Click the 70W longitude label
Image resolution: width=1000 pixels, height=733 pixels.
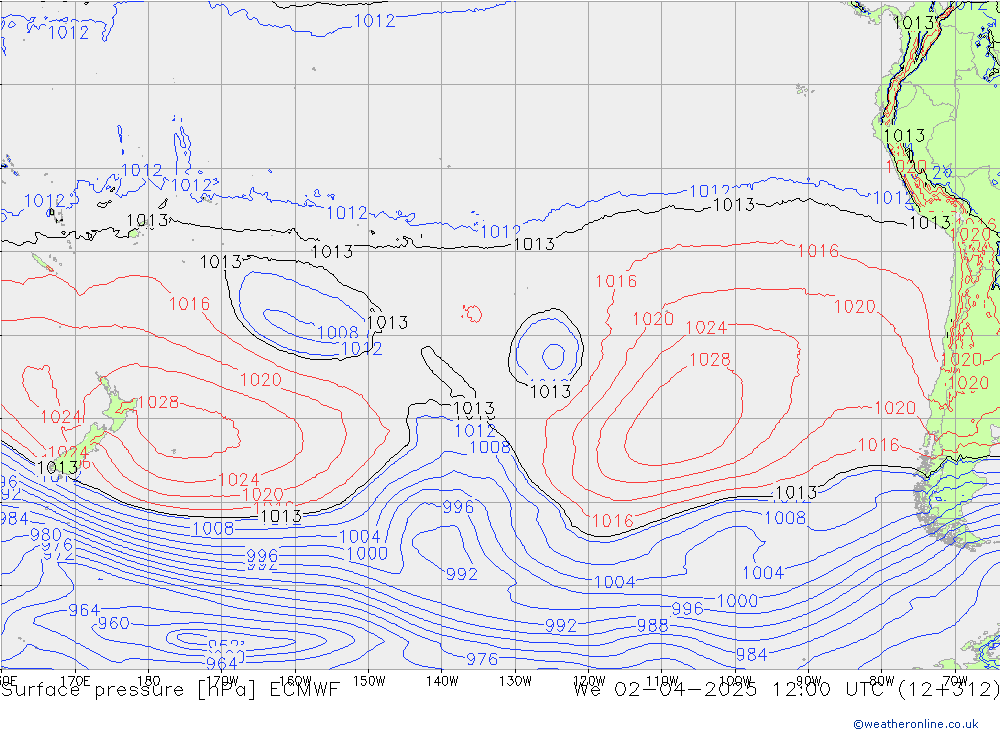pos(955,681)
